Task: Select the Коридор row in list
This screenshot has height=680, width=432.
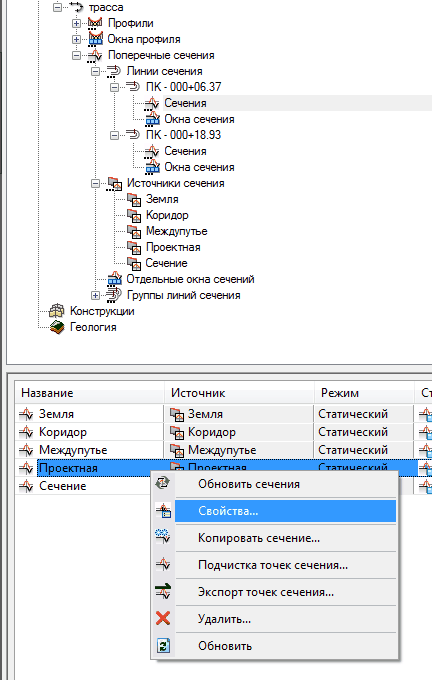Action: pyautogui.click(x=63, y=432)
